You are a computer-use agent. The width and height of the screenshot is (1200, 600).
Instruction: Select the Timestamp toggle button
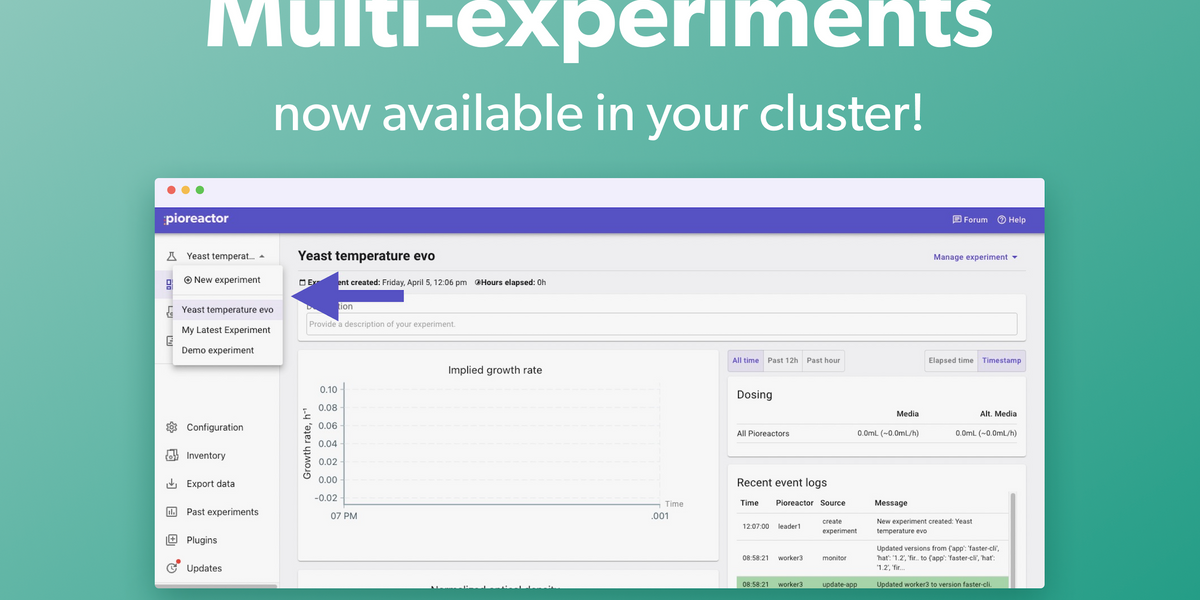coord(1001,360)
